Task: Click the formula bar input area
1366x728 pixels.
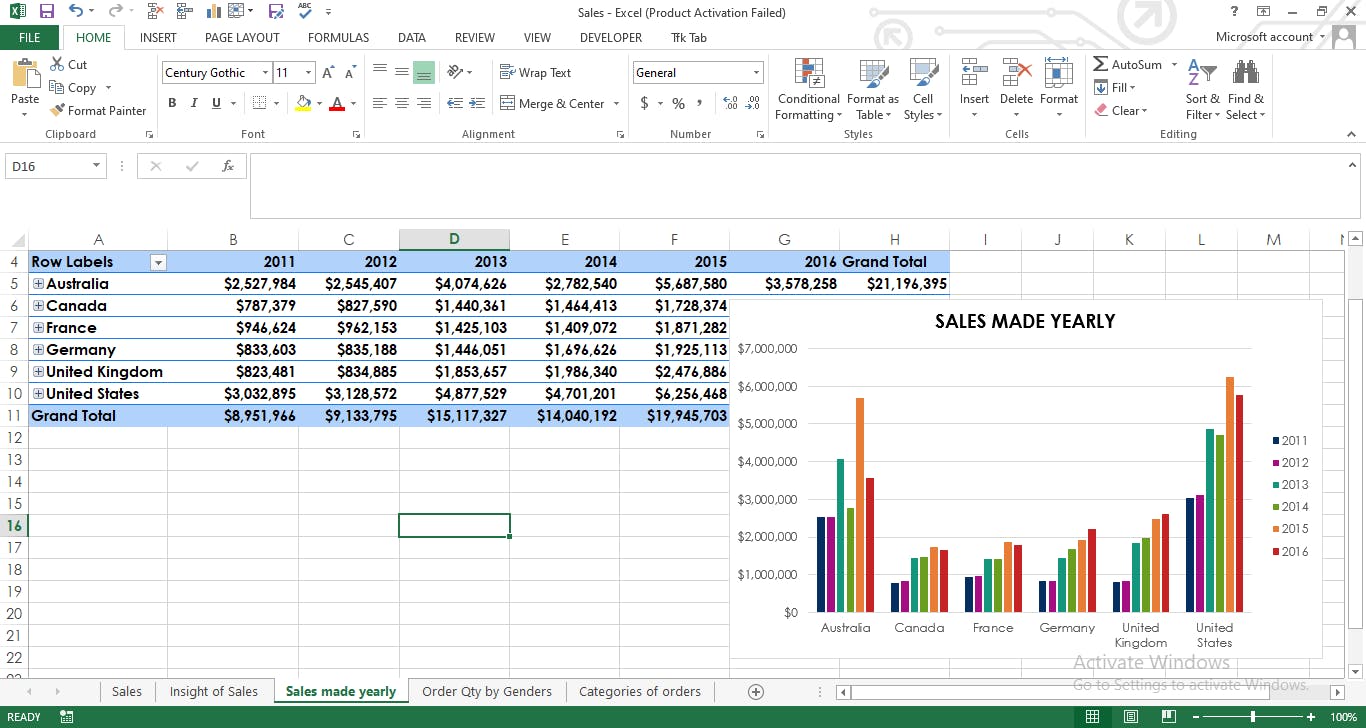Action: point(805,185)
